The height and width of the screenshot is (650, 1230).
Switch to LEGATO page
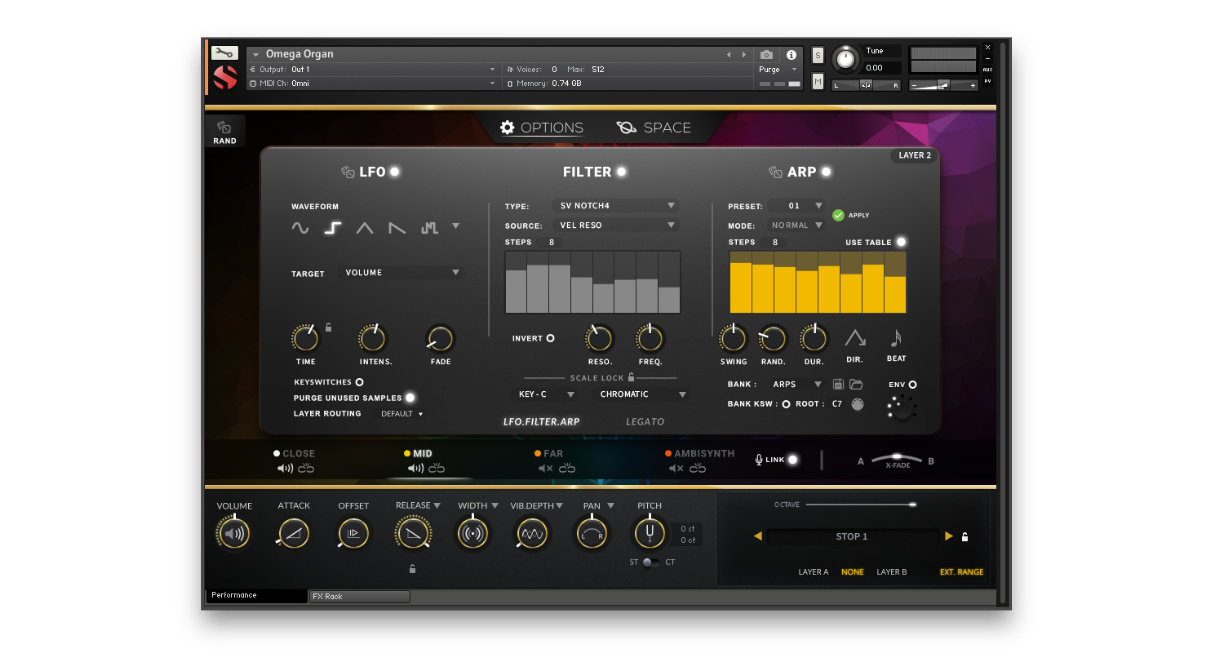645,421
